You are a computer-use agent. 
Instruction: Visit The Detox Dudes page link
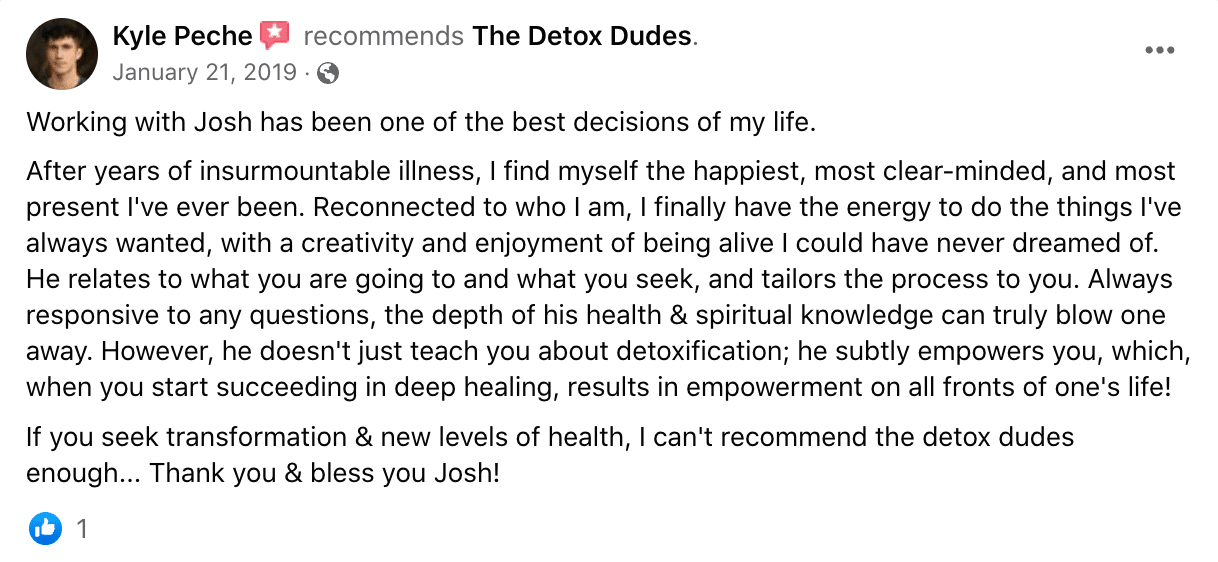point(582,37)
